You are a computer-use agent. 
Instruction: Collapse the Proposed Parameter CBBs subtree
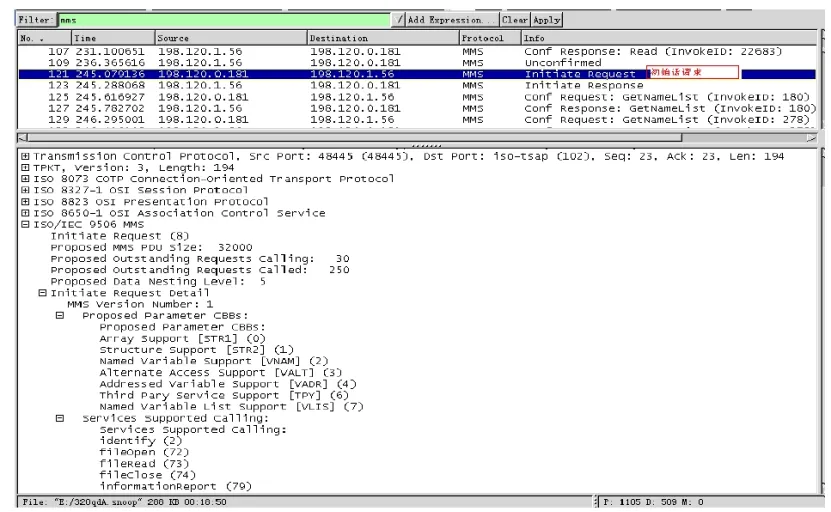[x=59, y=315]
